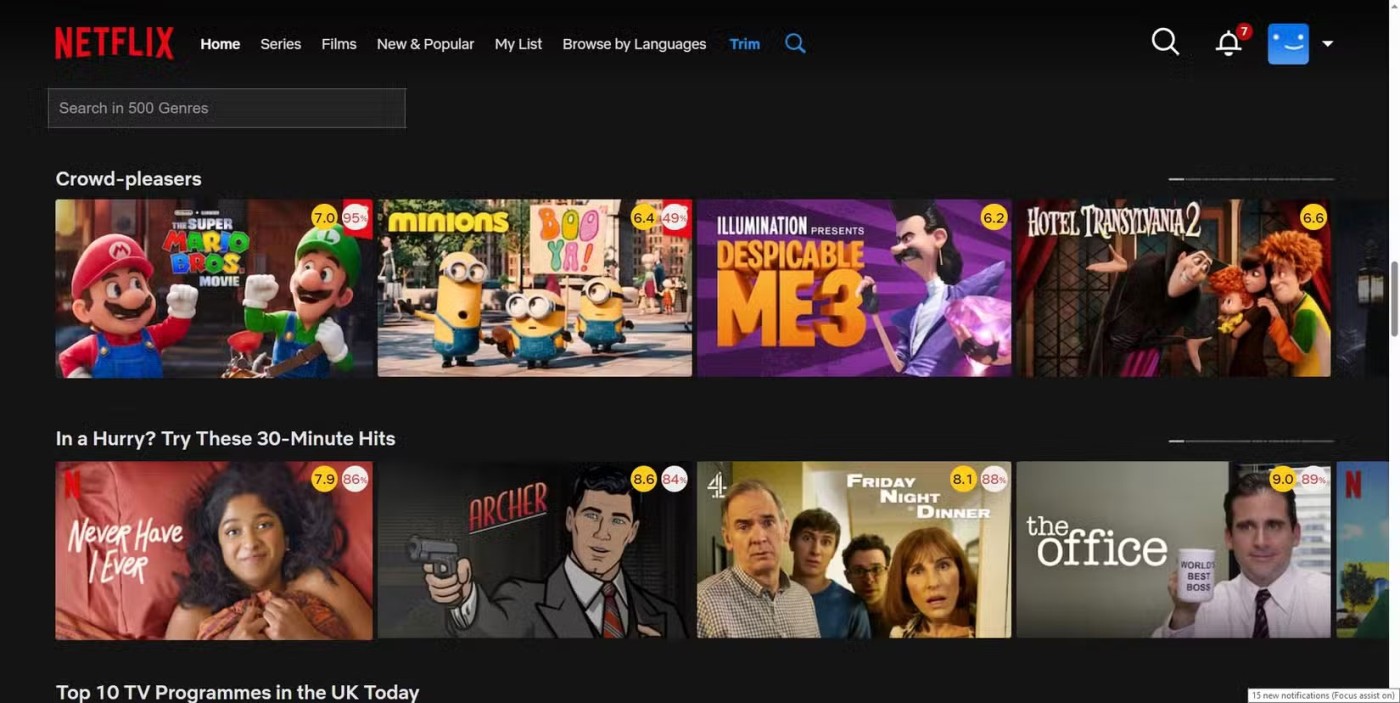Click the Trim link in navbar
The width and height of the screenshot is (1400, 703).
tap(745, 44)
